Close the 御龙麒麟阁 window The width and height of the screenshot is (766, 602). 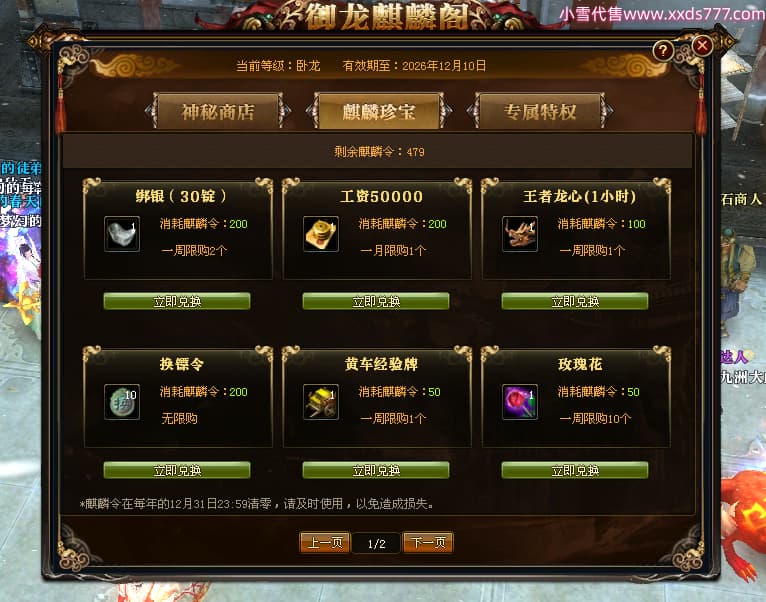tap(702, 46)
